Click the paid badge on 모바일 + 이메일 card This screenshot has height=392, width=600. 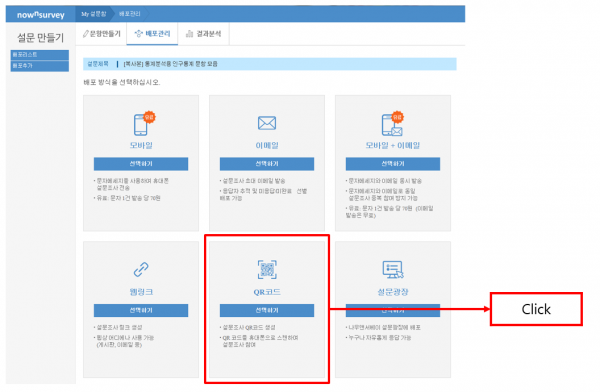click(x=398, y=117)
